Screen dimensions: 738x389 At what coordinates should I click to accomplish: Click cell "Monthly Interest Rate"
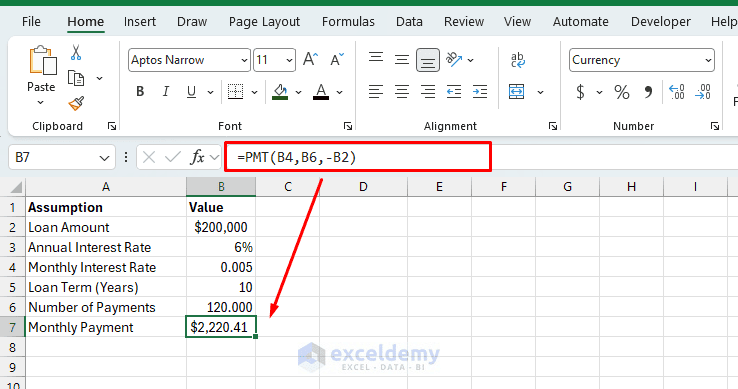click(x=106, y=267)
